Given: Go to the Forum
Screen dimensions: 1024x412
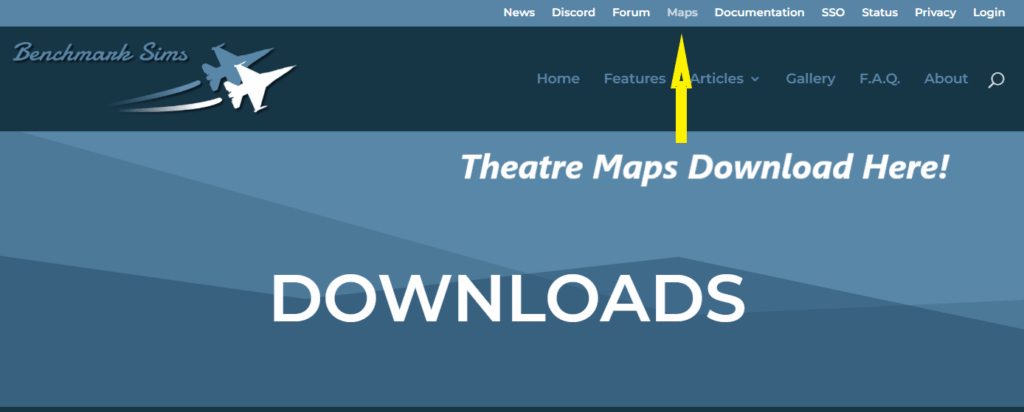Looking at the screenshot, I should [631, 12].
